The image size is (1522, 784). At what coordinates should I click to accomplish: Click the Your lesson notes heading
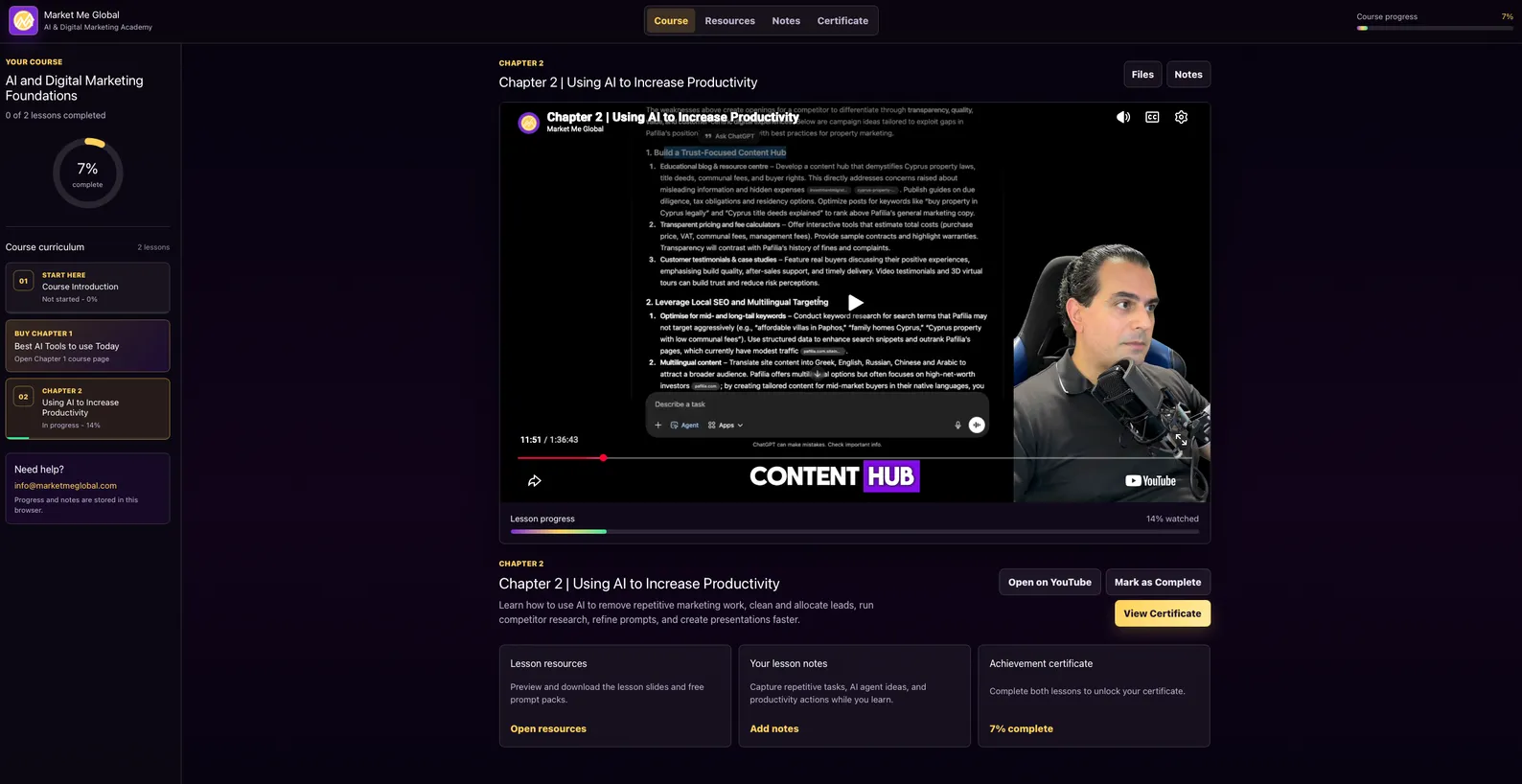click(x=788, y=664)
